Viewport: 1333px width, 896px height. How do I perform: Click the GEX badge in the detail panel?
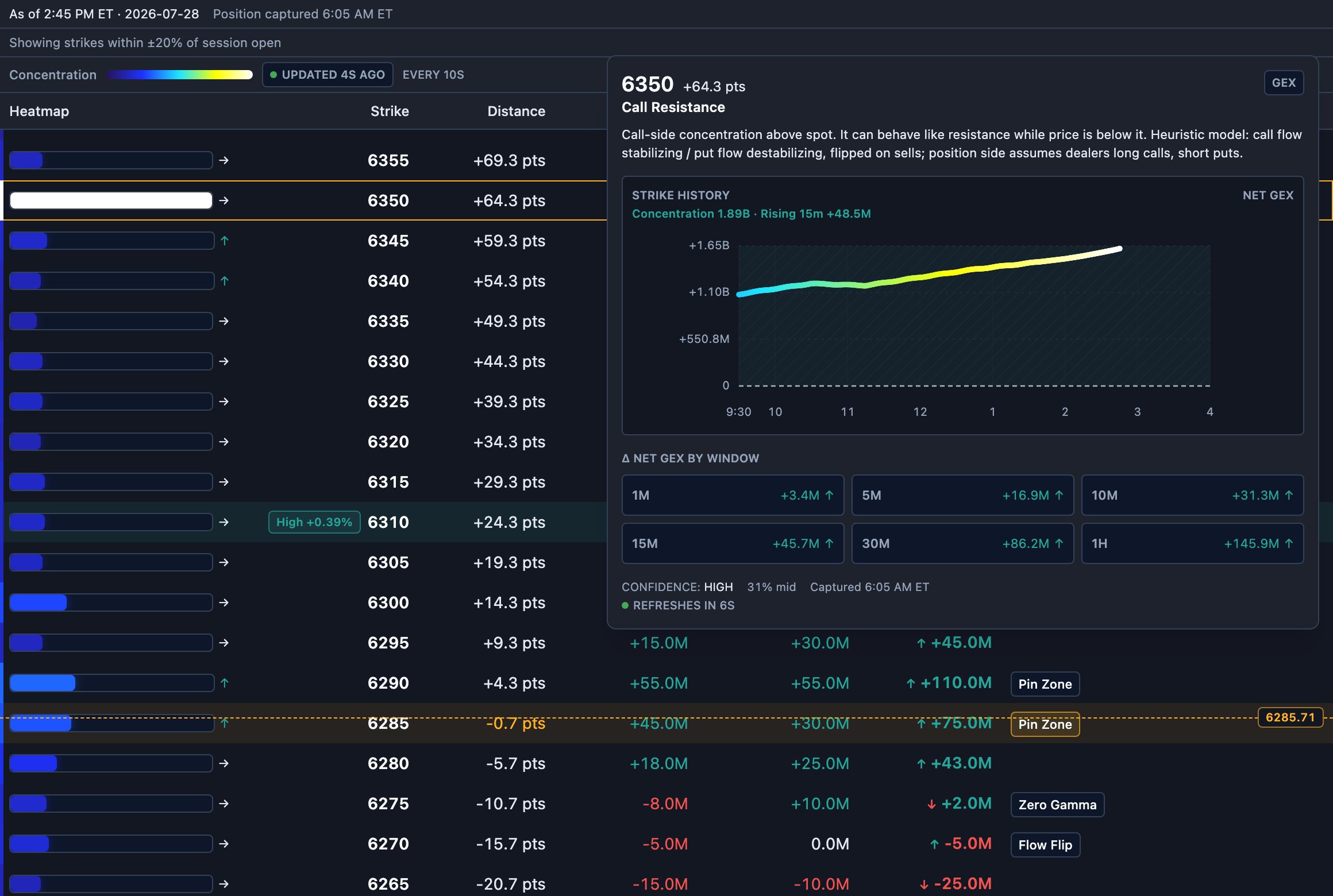[x=1284, y=83]
